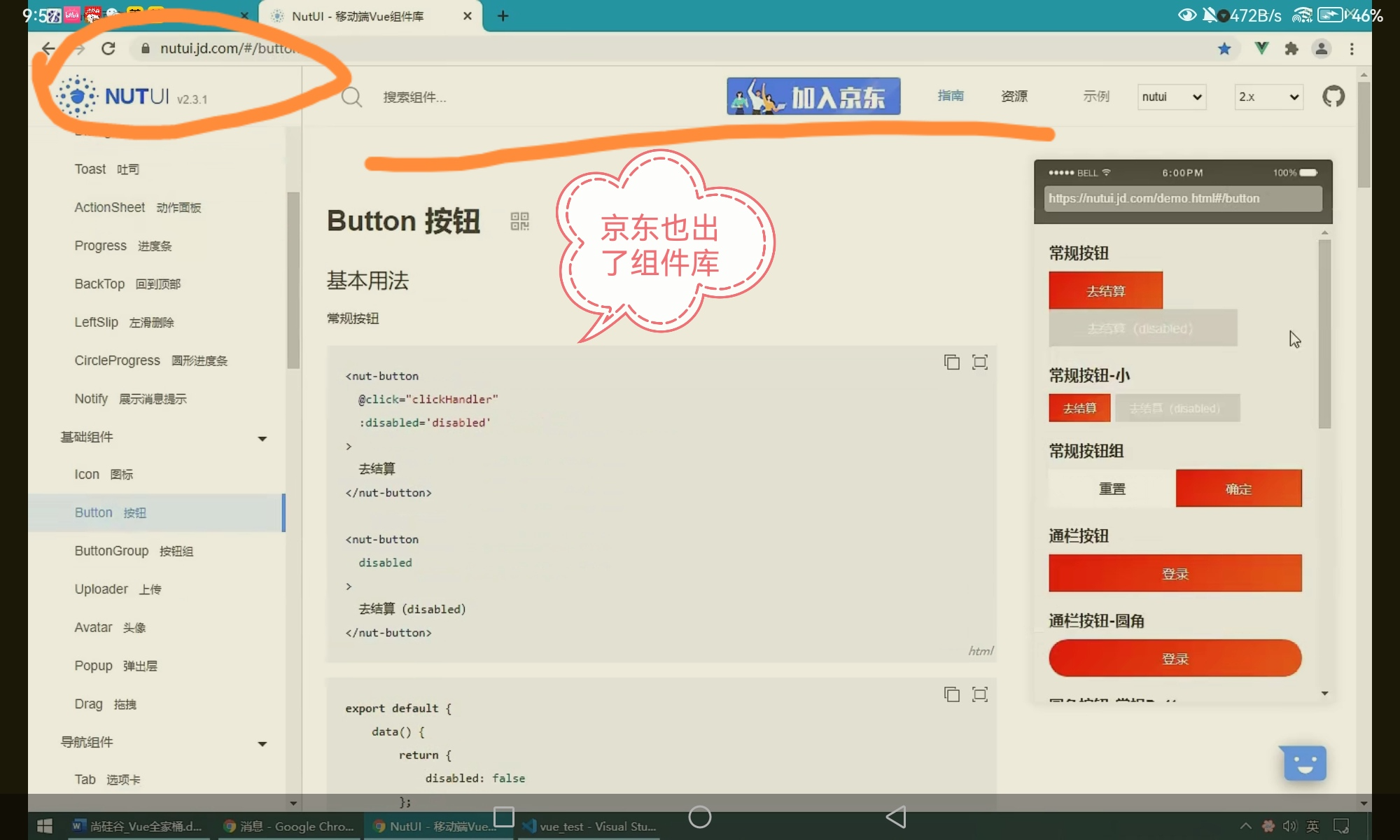Click the Vue devtools extension icon
This screenshot has width=1400, height=840.
1261,48
